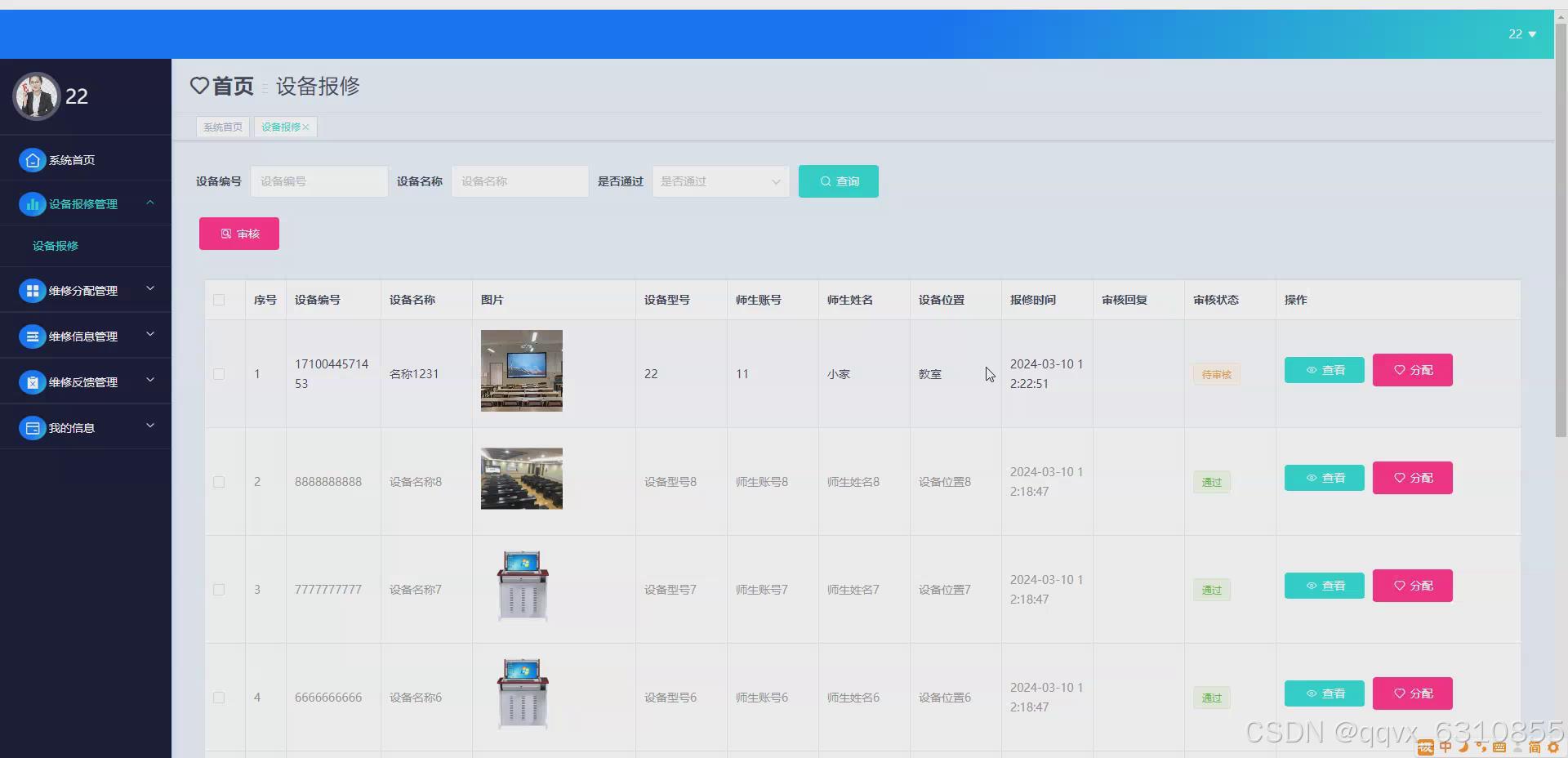This screenshot has height=758, width=1568.
Task: Click the 我的信息 card icon
Action: coord(32,428)
